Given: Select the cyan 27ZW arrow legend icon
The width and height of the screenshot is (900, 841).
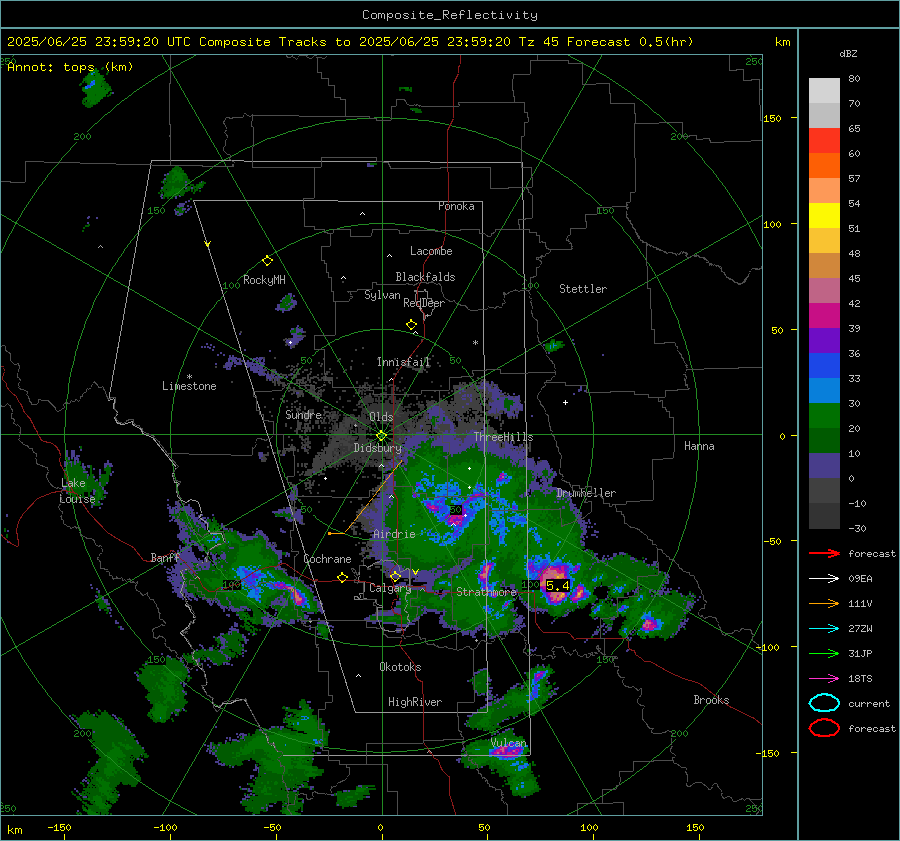Looking at the screenshot, I should pyautogui.click(x=824, y=629).
